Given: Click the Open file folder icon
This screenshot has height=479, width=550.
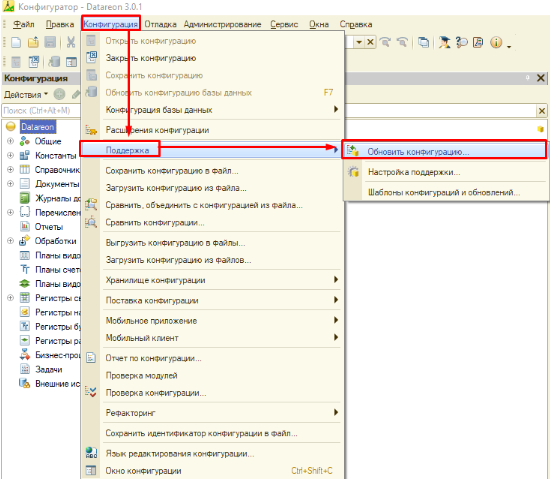Looking at the screenshot, I should [x=33, y=42].
